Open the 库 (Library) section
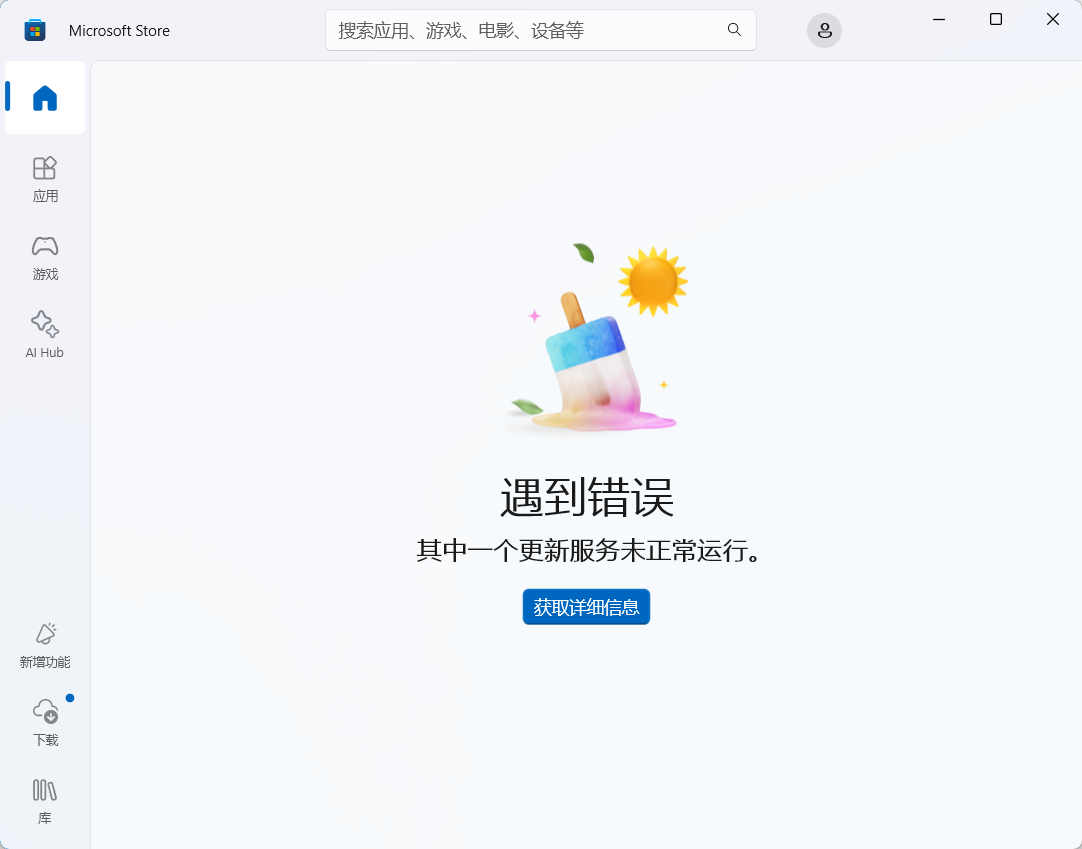The image size is (1082, 849). click(x=44, y=800)
